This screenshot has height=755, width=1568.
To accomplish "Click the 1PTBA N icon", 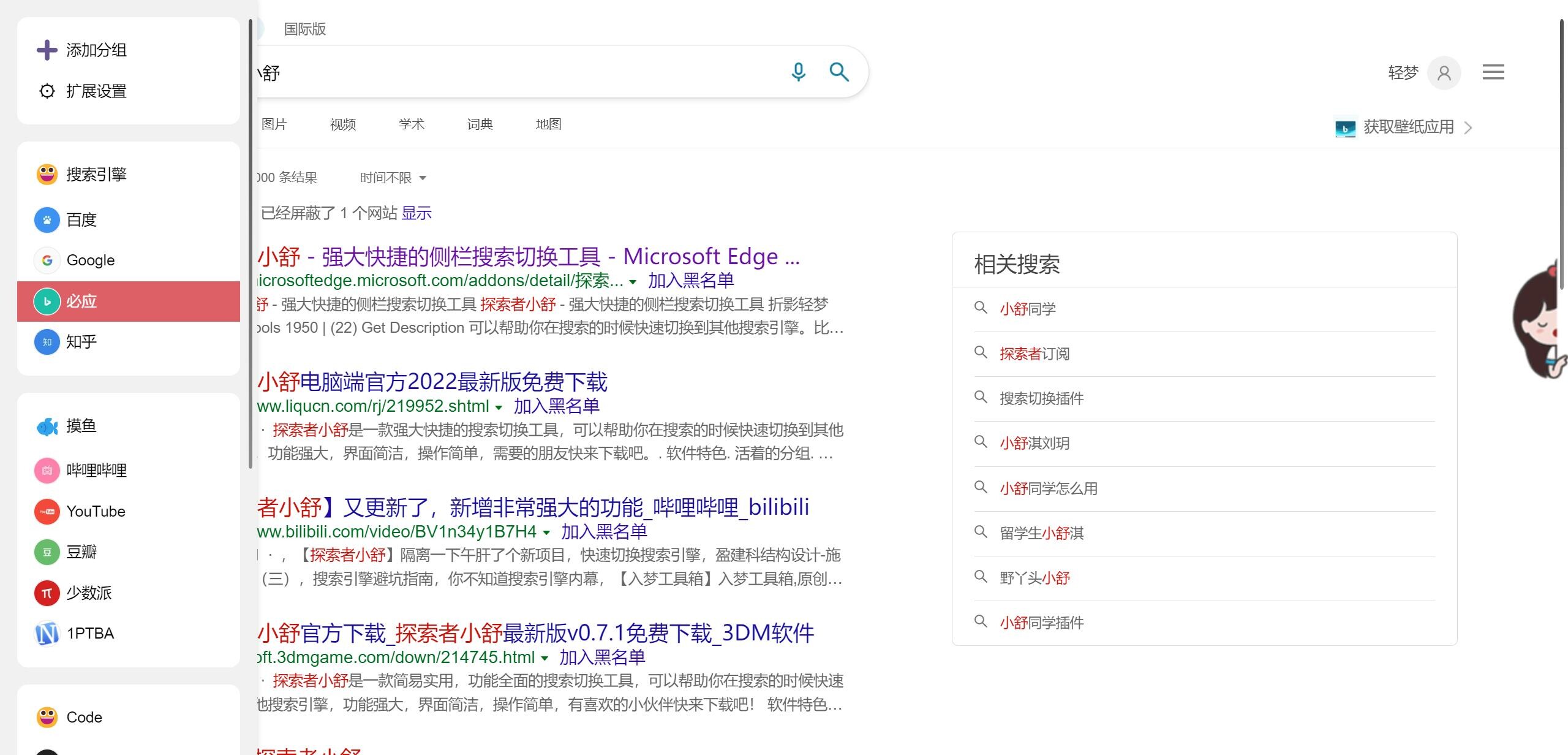I will (47, 634).
